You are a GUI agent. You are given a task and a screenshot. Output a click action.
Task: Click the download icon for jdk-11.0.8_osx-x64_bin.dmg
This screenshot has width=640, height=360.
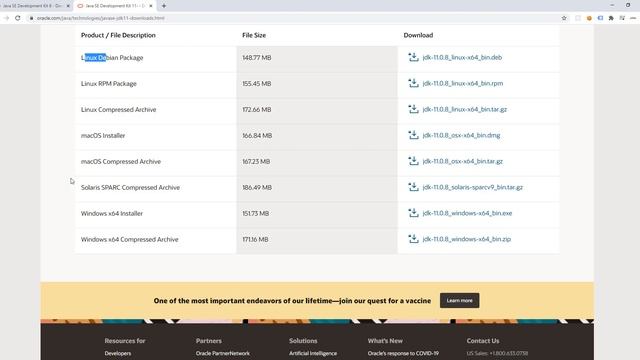413,135
